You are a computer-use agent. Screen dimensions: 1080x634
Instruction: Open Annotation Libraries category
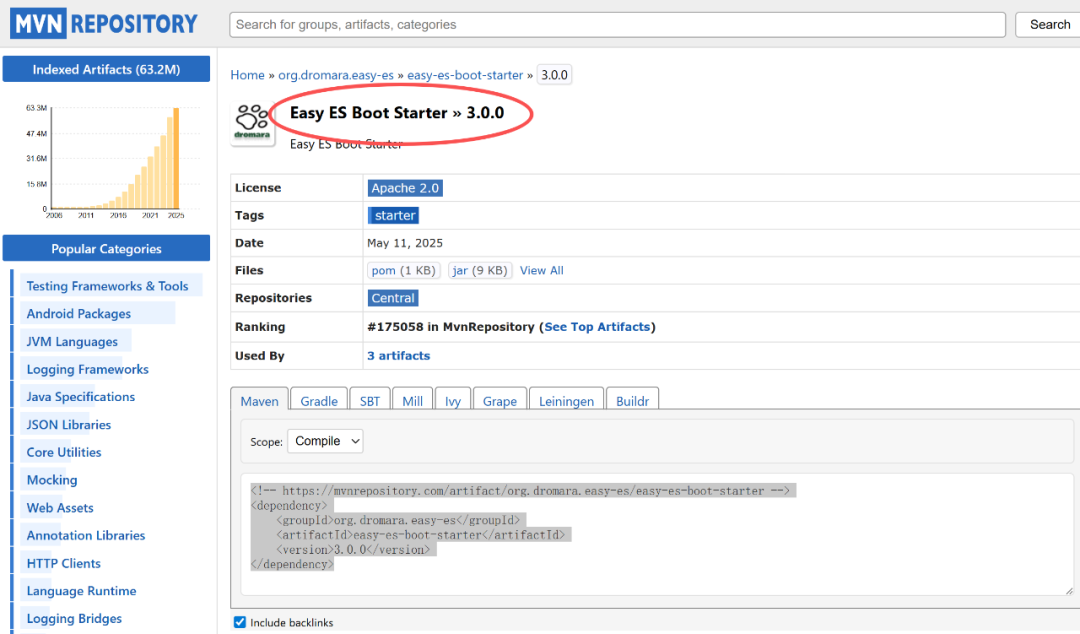click(x=86, y=535)
